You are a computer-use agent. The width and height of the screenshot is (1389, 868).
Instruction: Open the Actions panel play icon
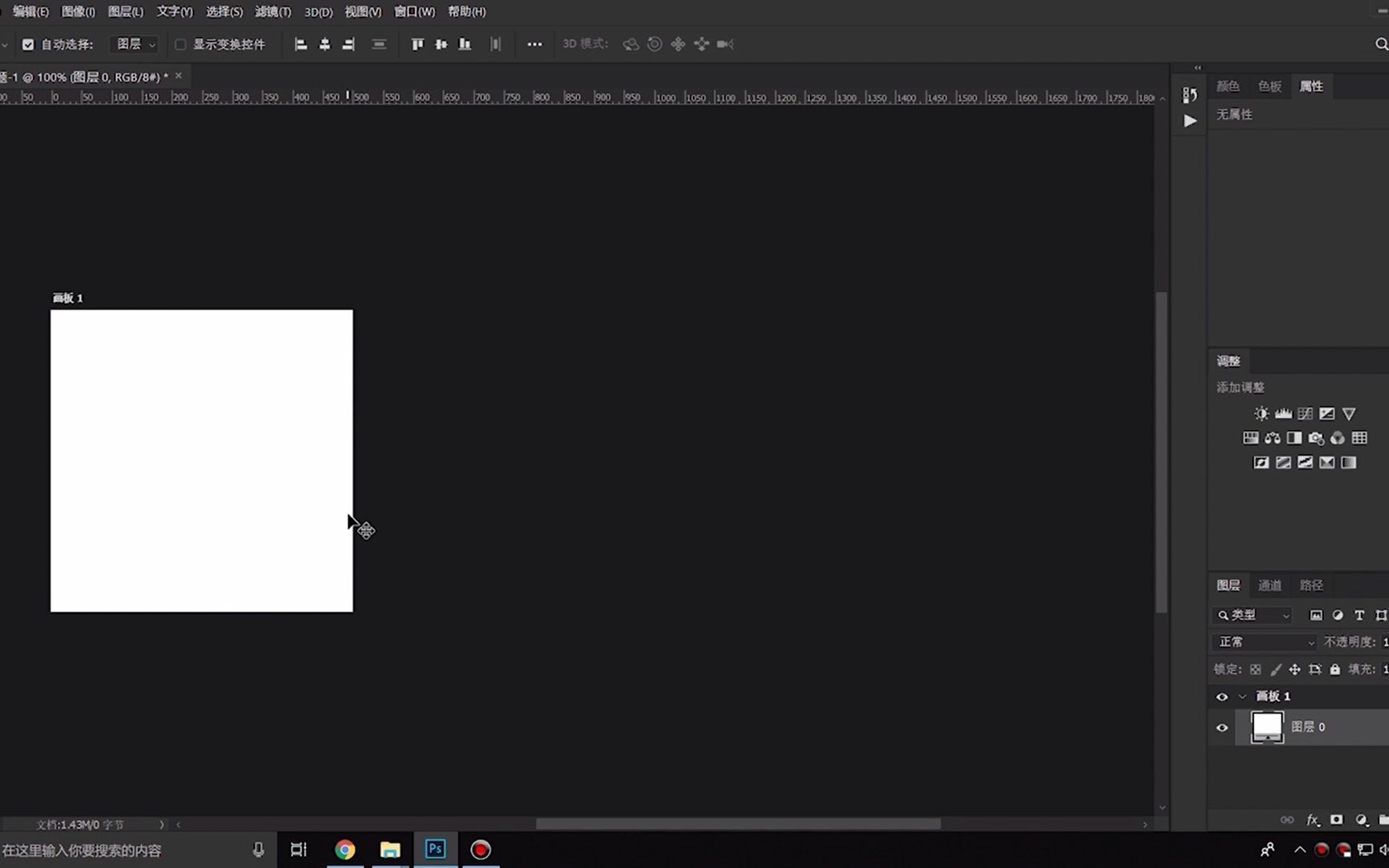[1190, 121]
